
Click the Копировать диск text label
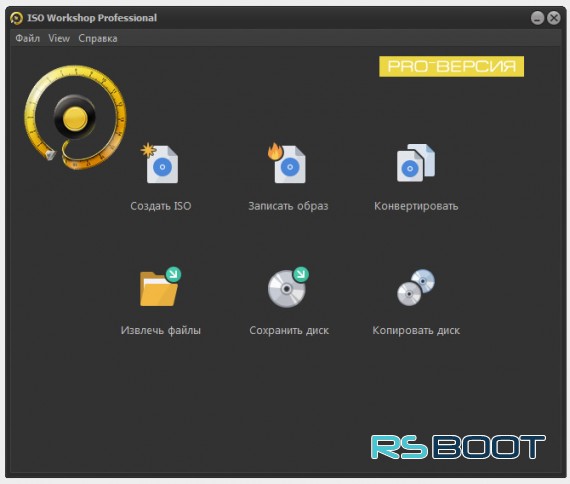pyautogui.click(x=416, y=330)
